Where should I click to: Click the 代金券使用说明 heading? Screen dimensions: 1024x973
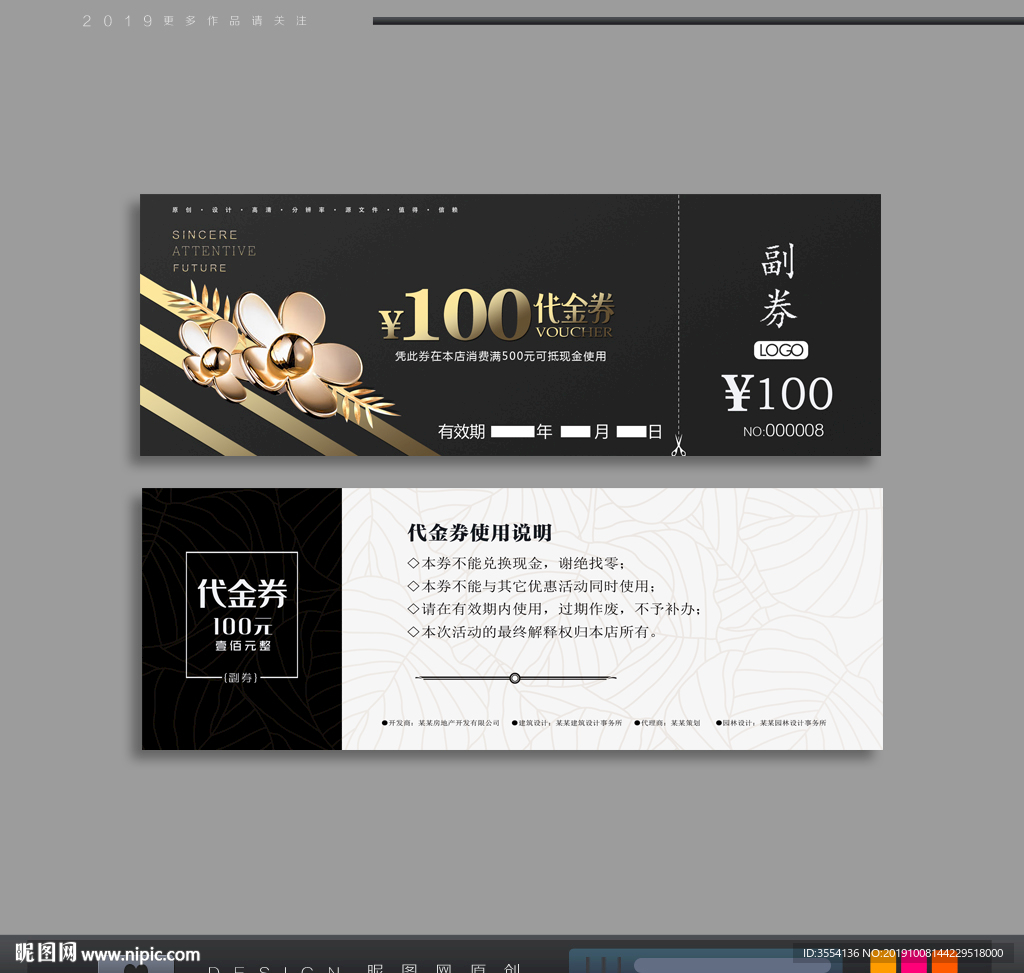[x=479, y=533]
